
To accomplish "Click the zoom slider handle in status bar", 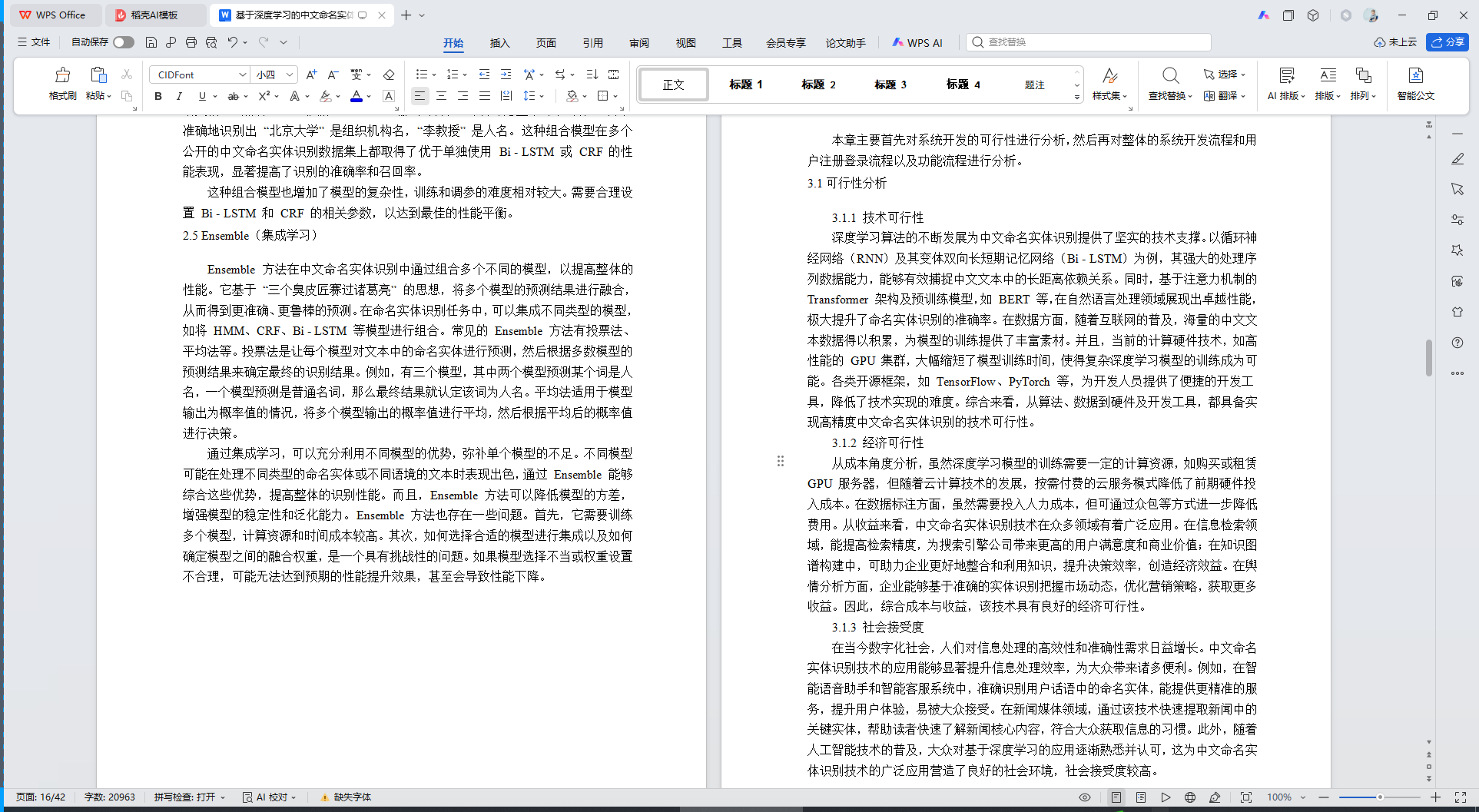I will click(x=1380, y=797).
